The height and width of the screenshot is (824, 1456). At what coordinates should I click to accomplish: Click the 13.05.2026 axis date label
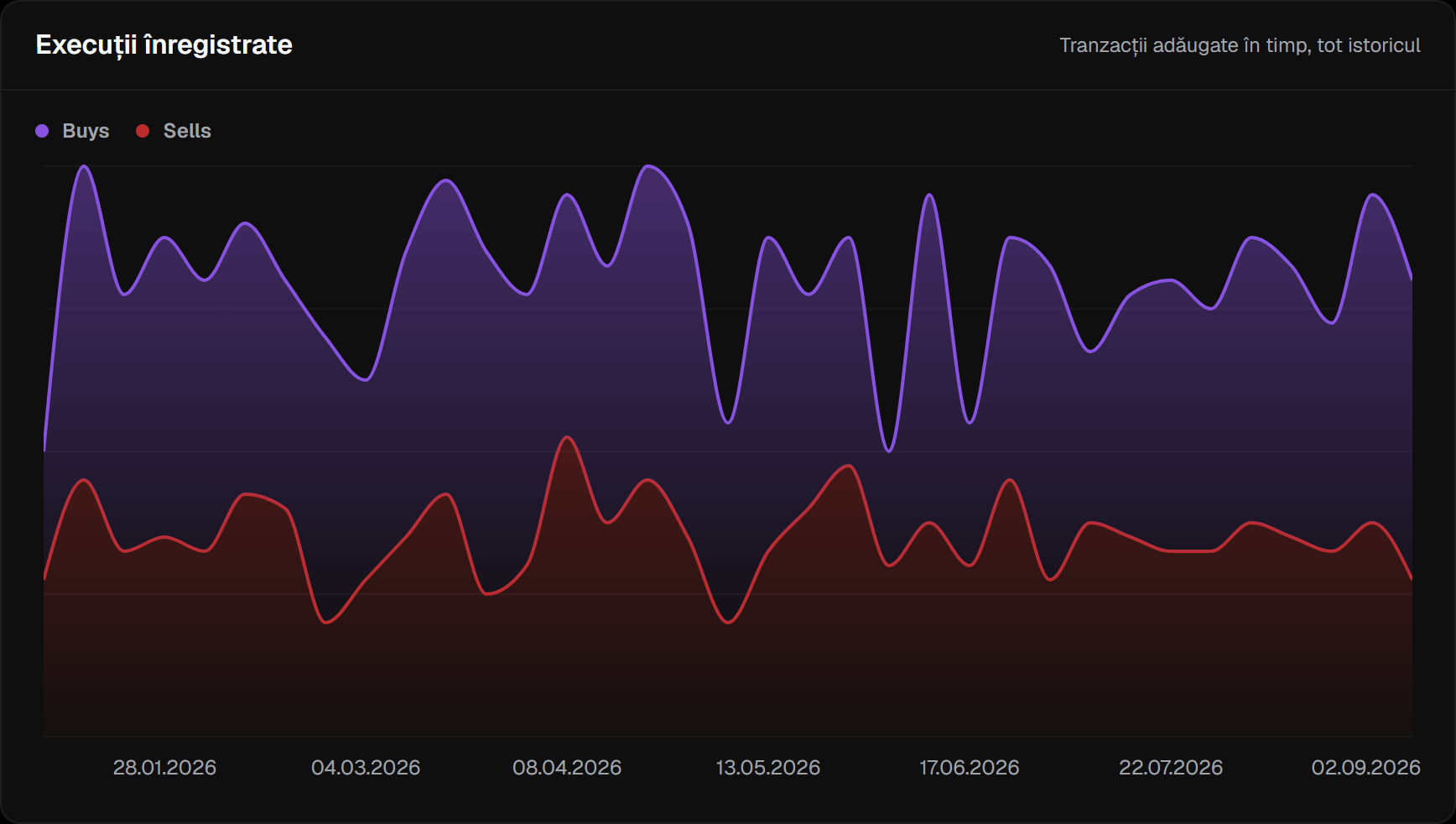pos(768,768)
